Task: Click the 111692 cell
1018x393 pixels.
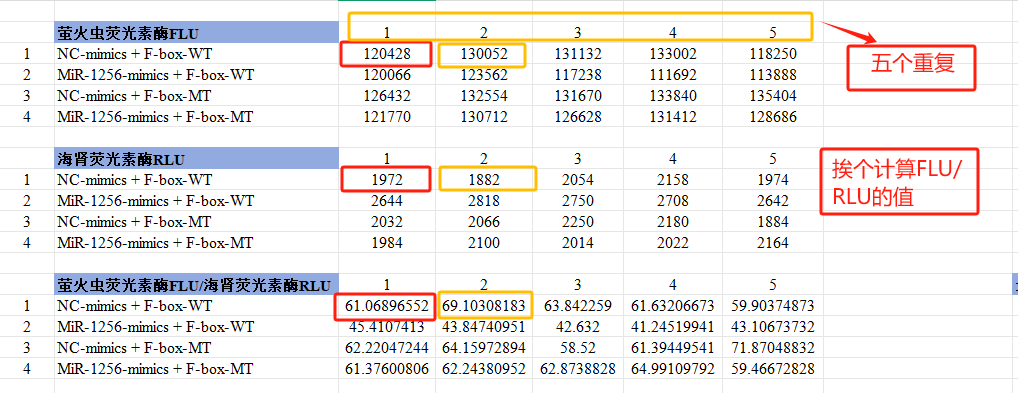Action: [673, 75]
